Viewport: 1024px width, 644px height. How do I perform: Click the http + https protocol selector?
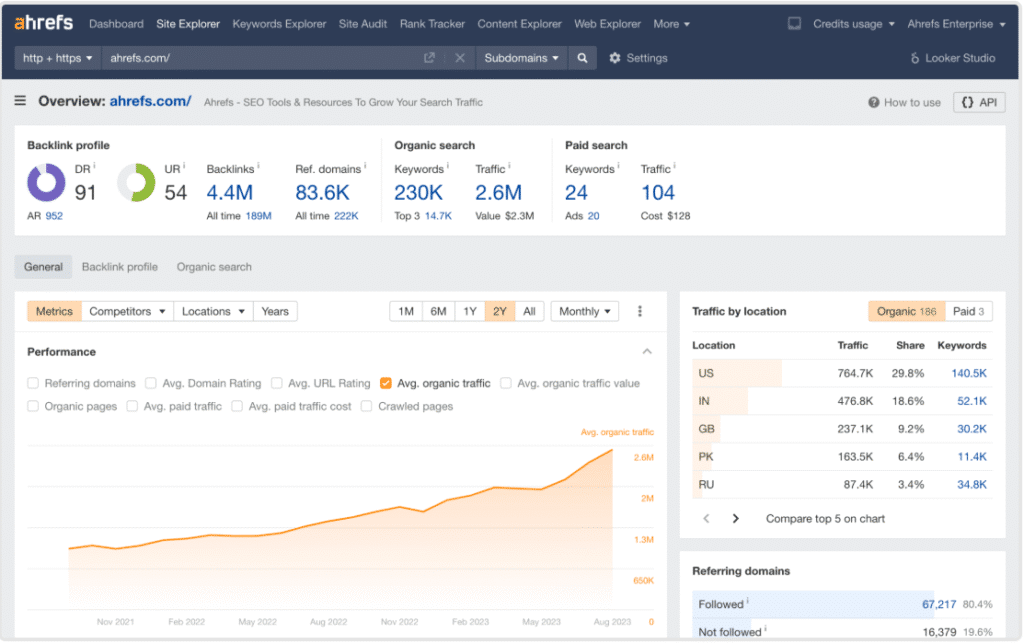57,57
